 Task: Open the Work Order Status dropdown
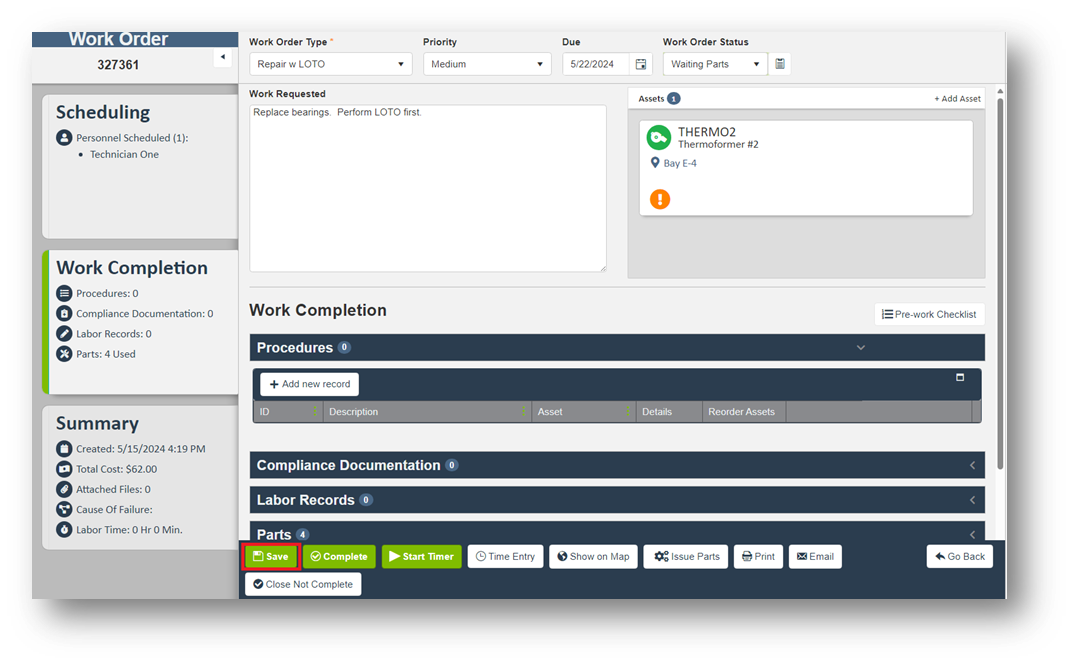713,64
